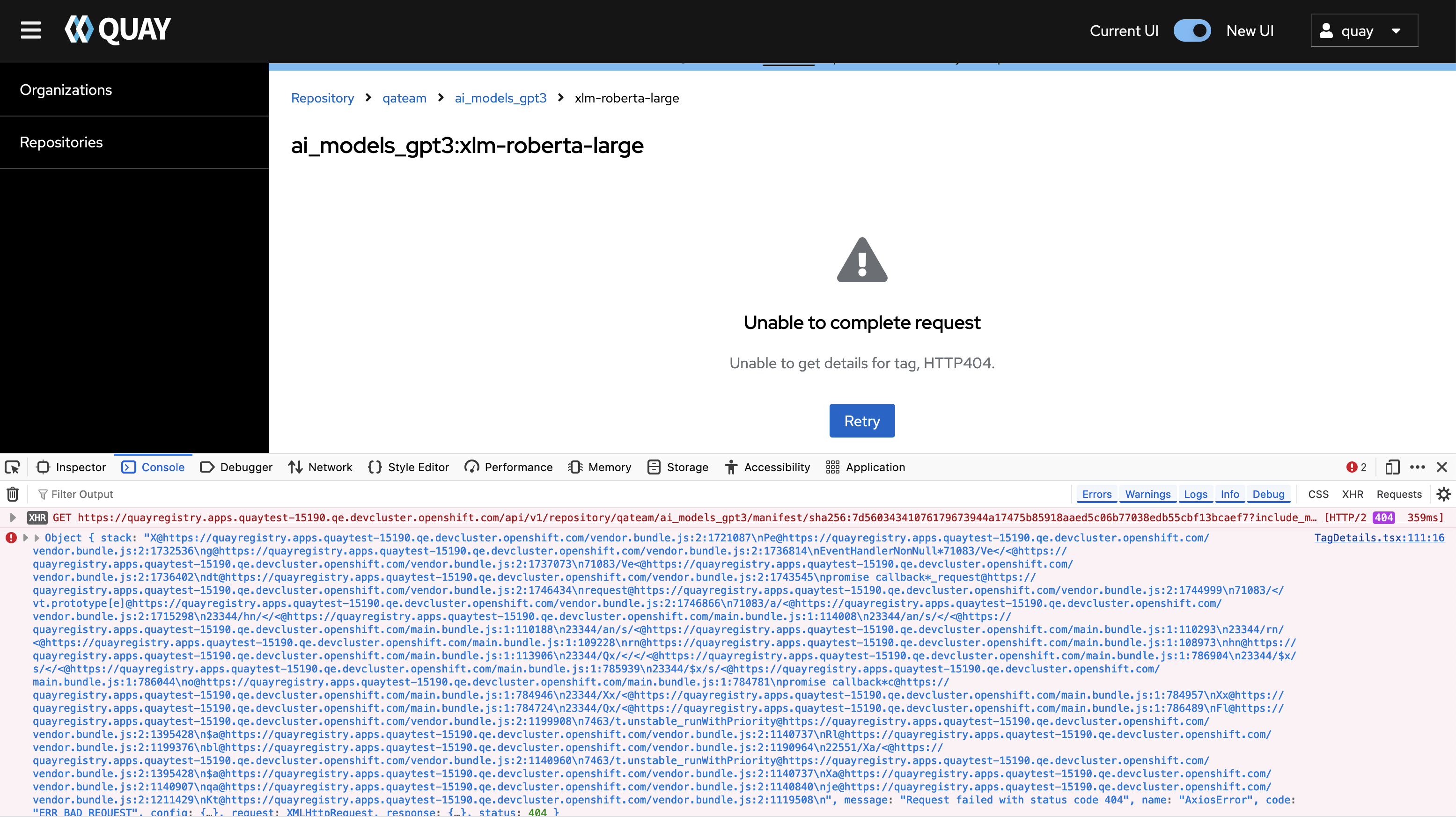This screenshot has height=817, width=1456.
Task: Expand the XHR GET request row
Action: tap(13, 518)
